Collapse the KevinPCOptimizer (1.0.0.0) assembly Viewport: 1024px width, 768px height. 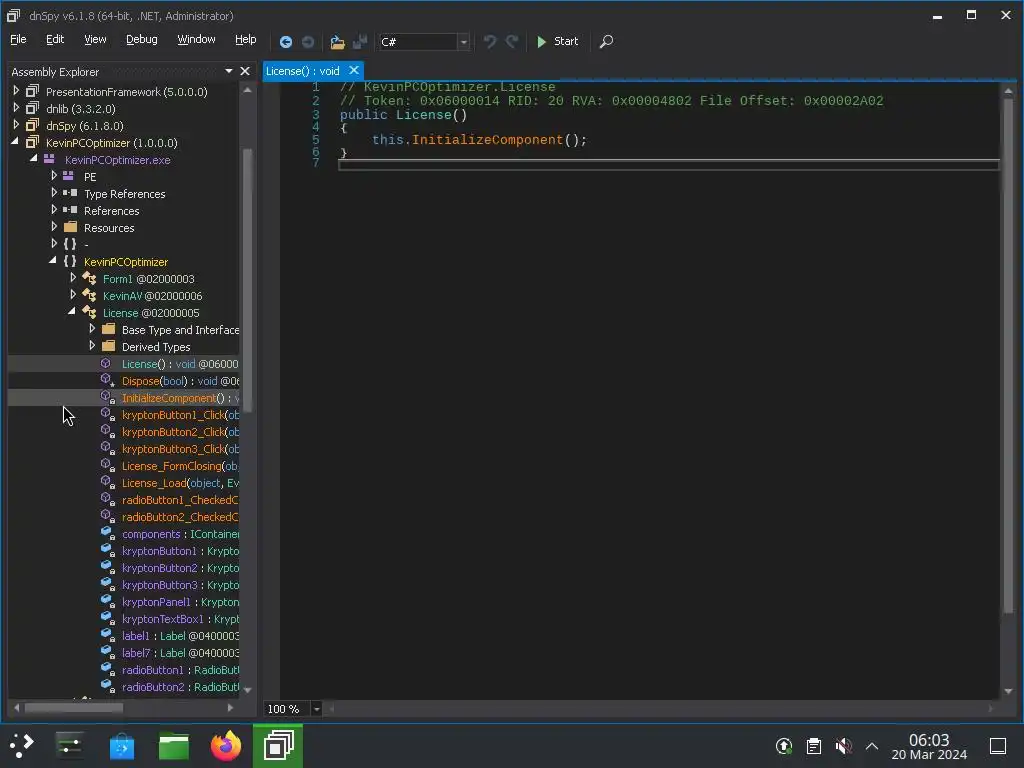tap(16, 142)
